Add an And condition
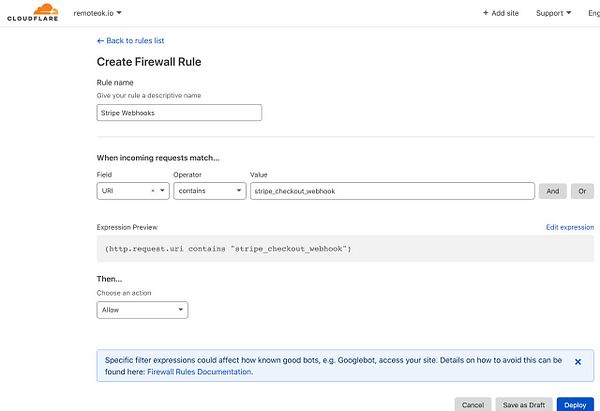The height and width of the screenshot is (411, 600). pyautogui.click(x=552, y=190)
